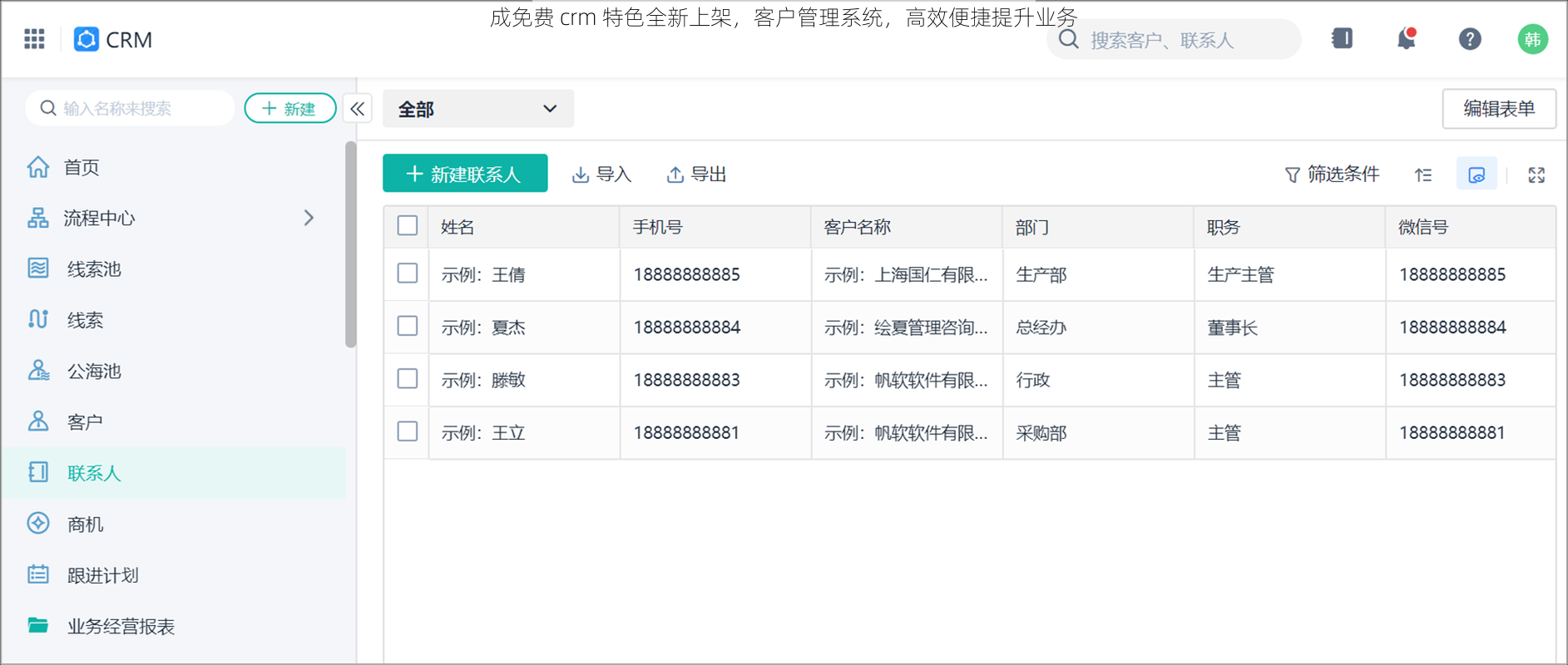
Task: Open the help question mark icon
Action: (x=1470, y=39)
